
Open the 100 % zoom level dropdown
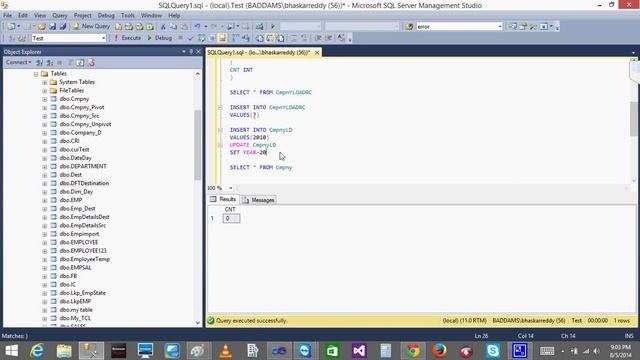pos(231,188)
